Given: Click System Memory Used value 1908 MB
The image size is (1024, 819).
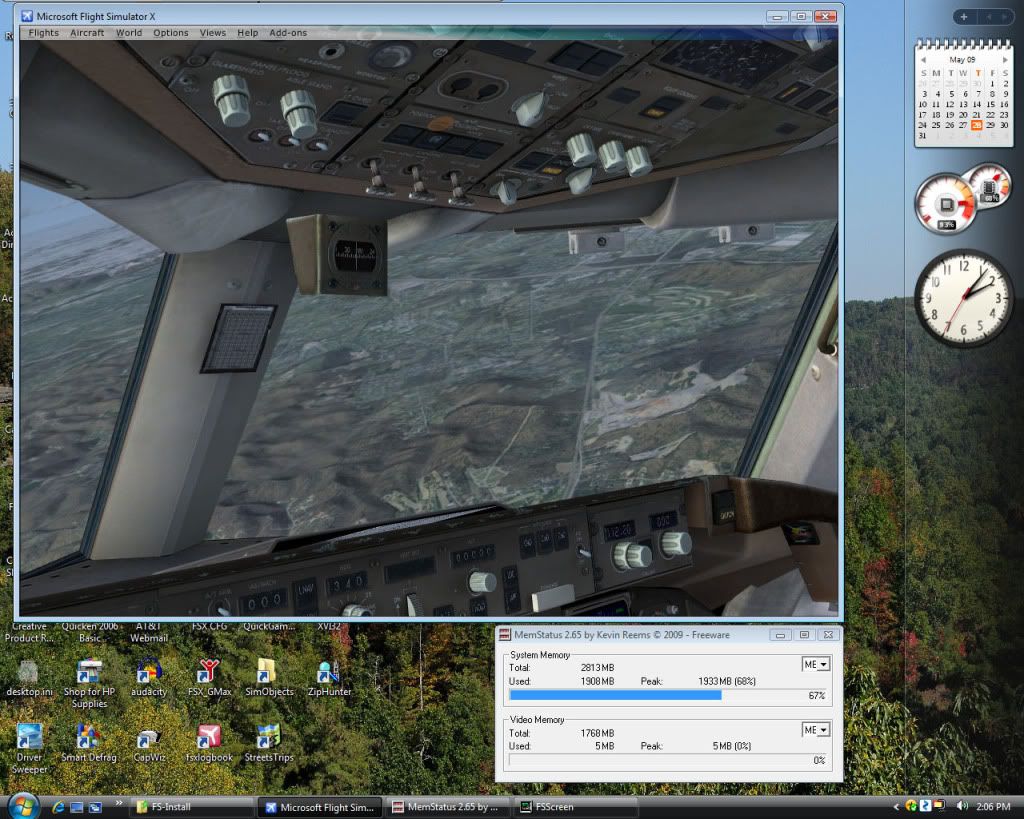Looking at the screenshot, I should click(x=597, y=681).
